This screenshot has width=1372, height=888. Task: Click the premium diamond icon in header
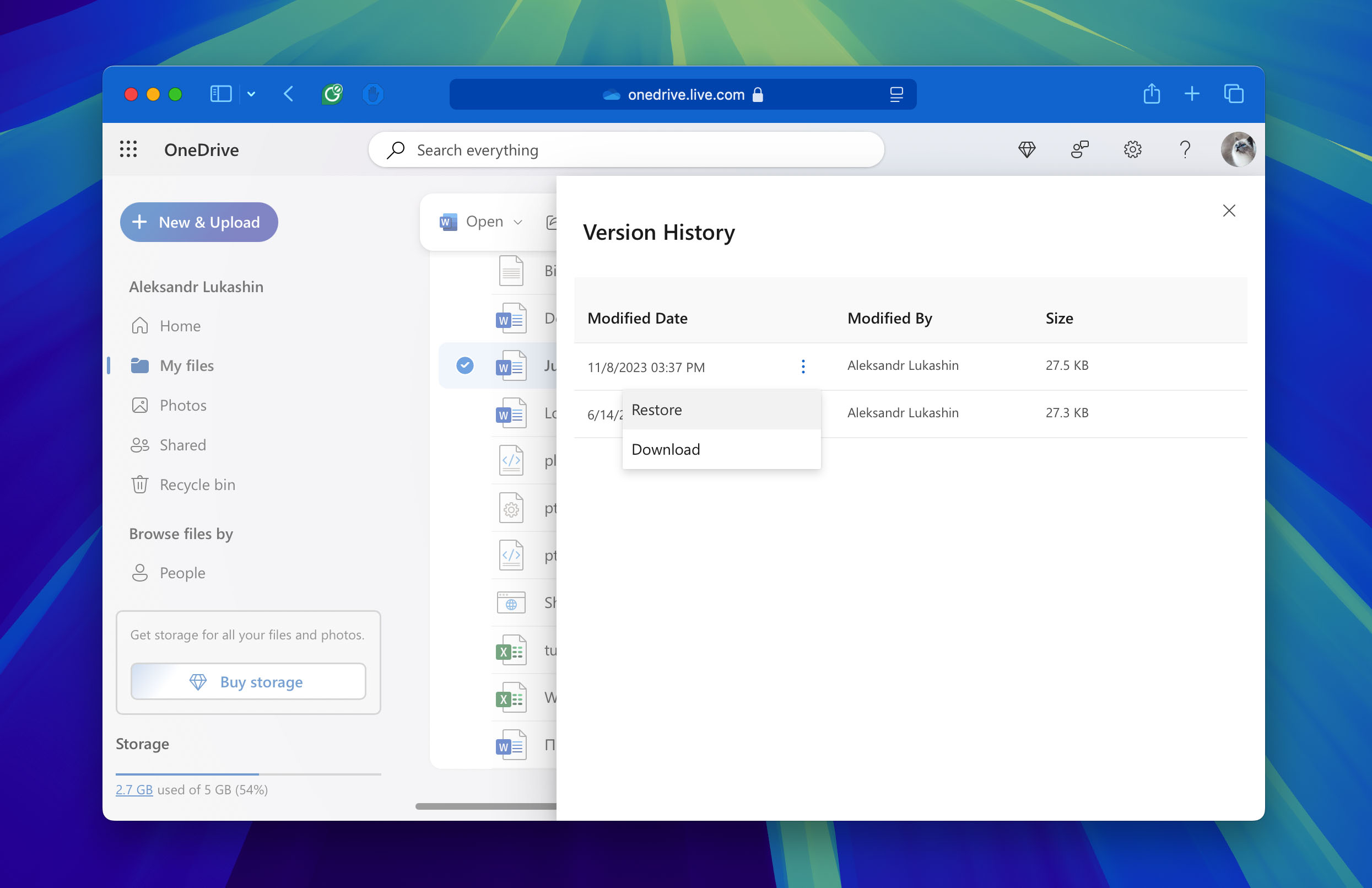coord(1027,149)
